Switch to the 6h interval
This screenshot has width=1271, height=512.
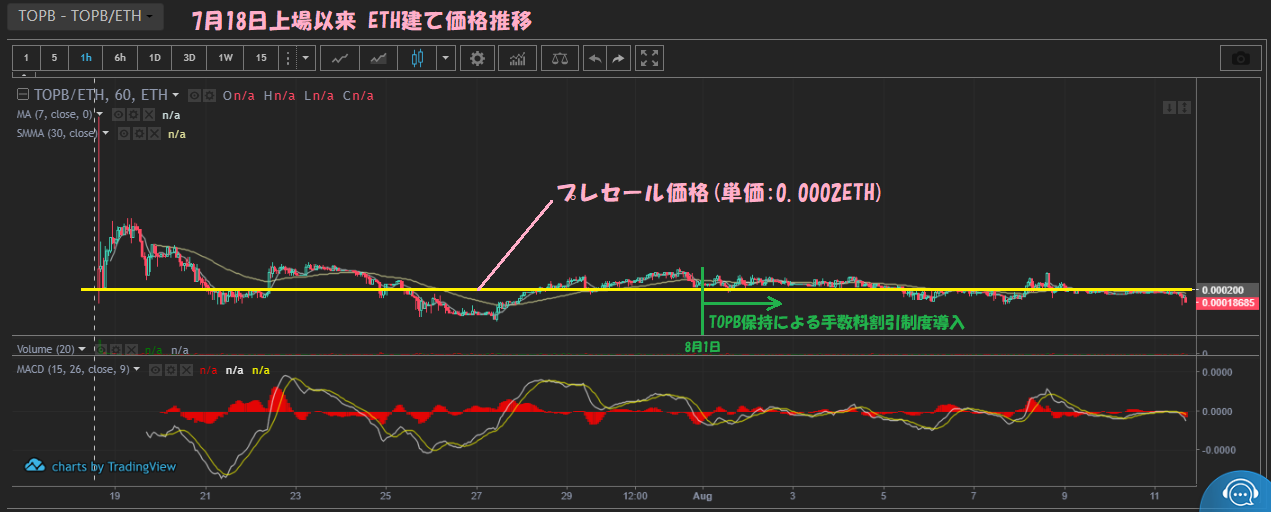pyautogui.click(x=120, y=58)
